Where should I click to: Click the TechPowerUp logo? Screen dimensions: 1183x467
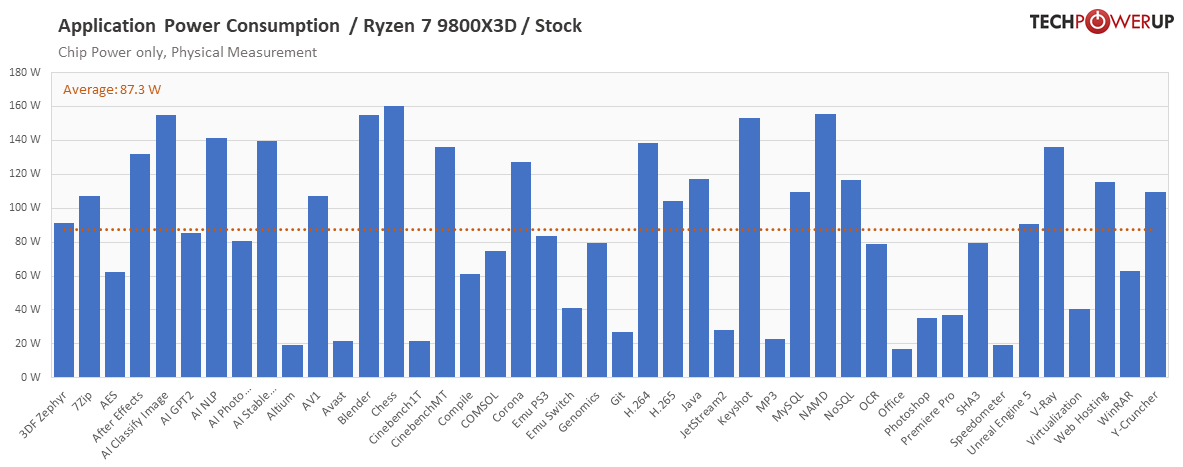point(1101,23)
